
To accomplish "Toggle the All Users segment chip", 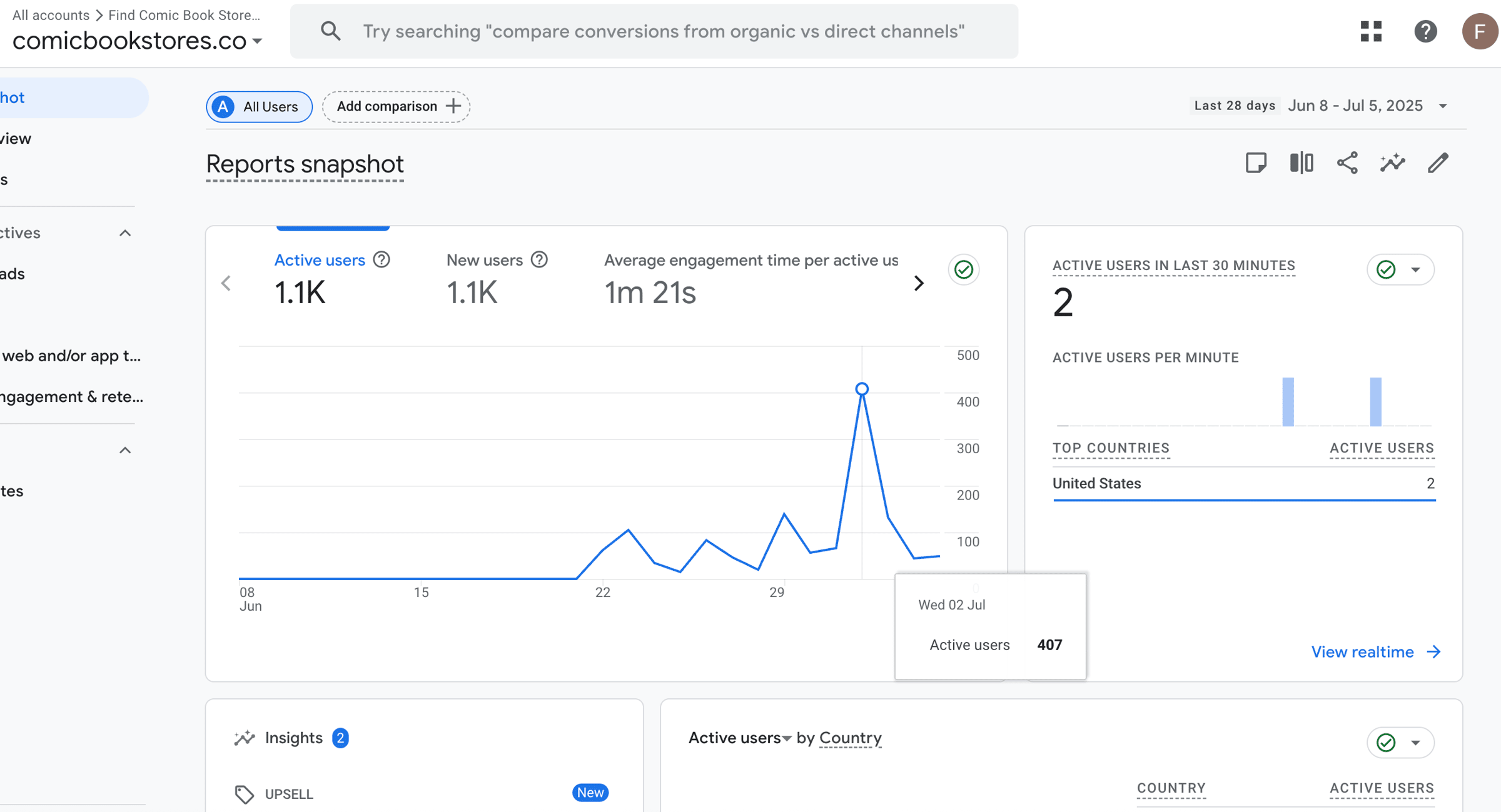I will [x=260, y=107].
